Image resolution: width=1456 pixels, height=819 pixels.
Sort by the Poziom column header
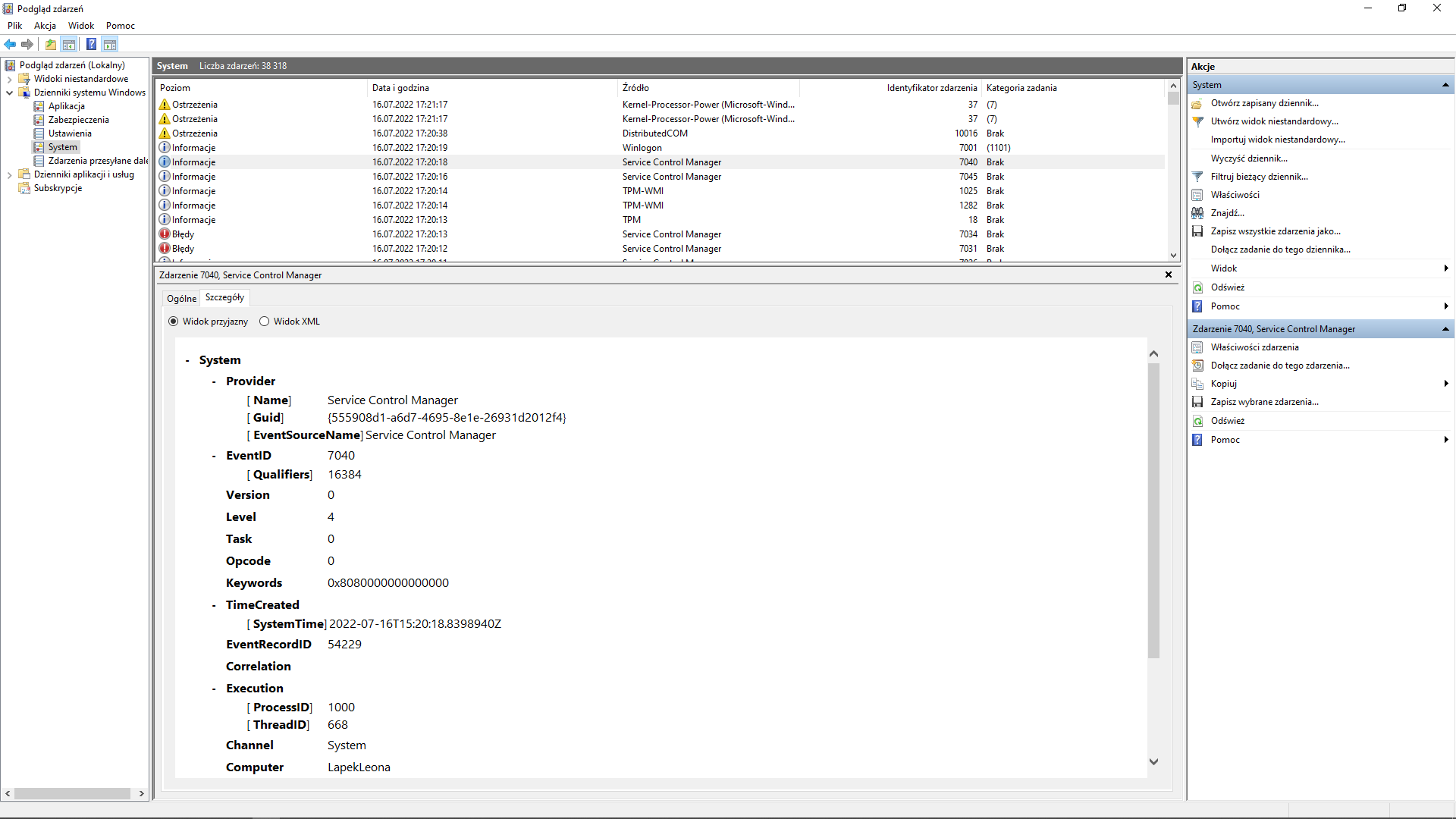pos(261,88)
